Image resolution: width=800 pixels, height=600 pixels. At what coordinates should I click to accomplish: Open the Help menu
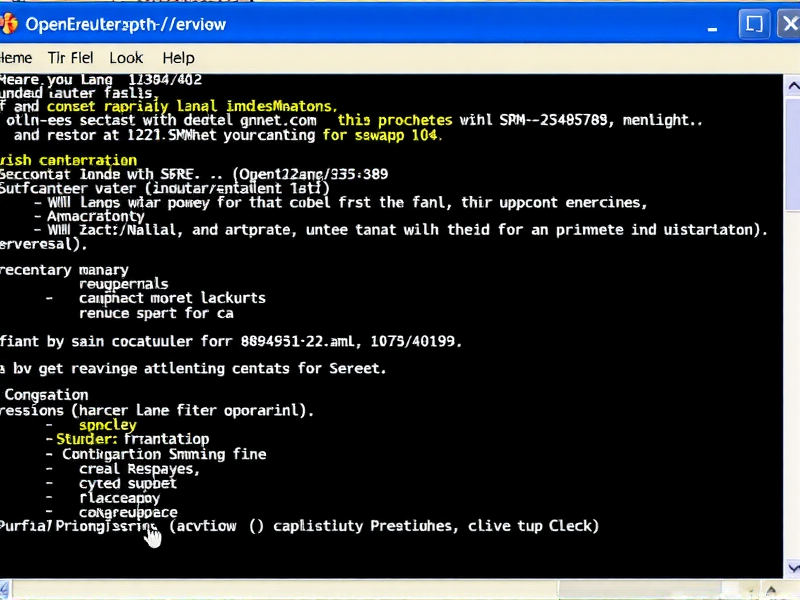(179, 57)
